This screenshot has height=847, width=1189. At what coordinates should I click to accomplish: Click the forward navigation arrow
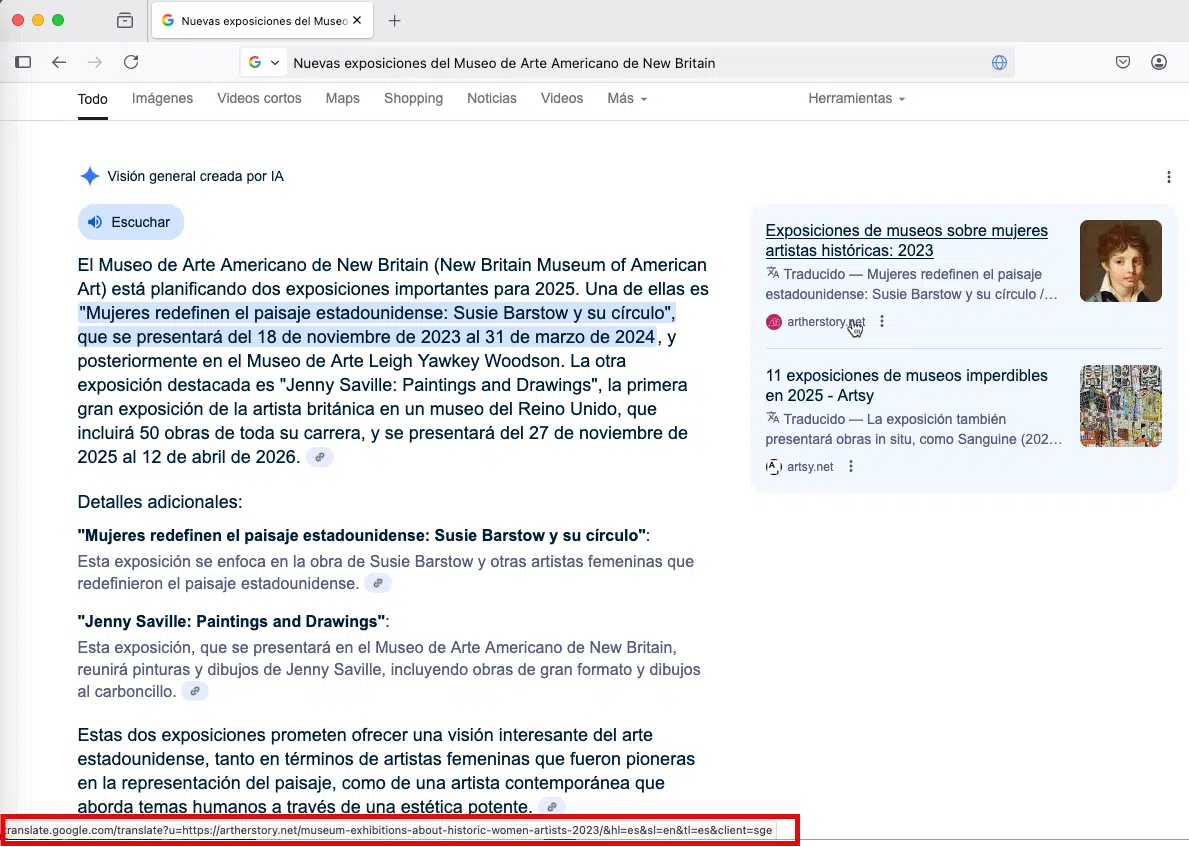pos(95,62)
